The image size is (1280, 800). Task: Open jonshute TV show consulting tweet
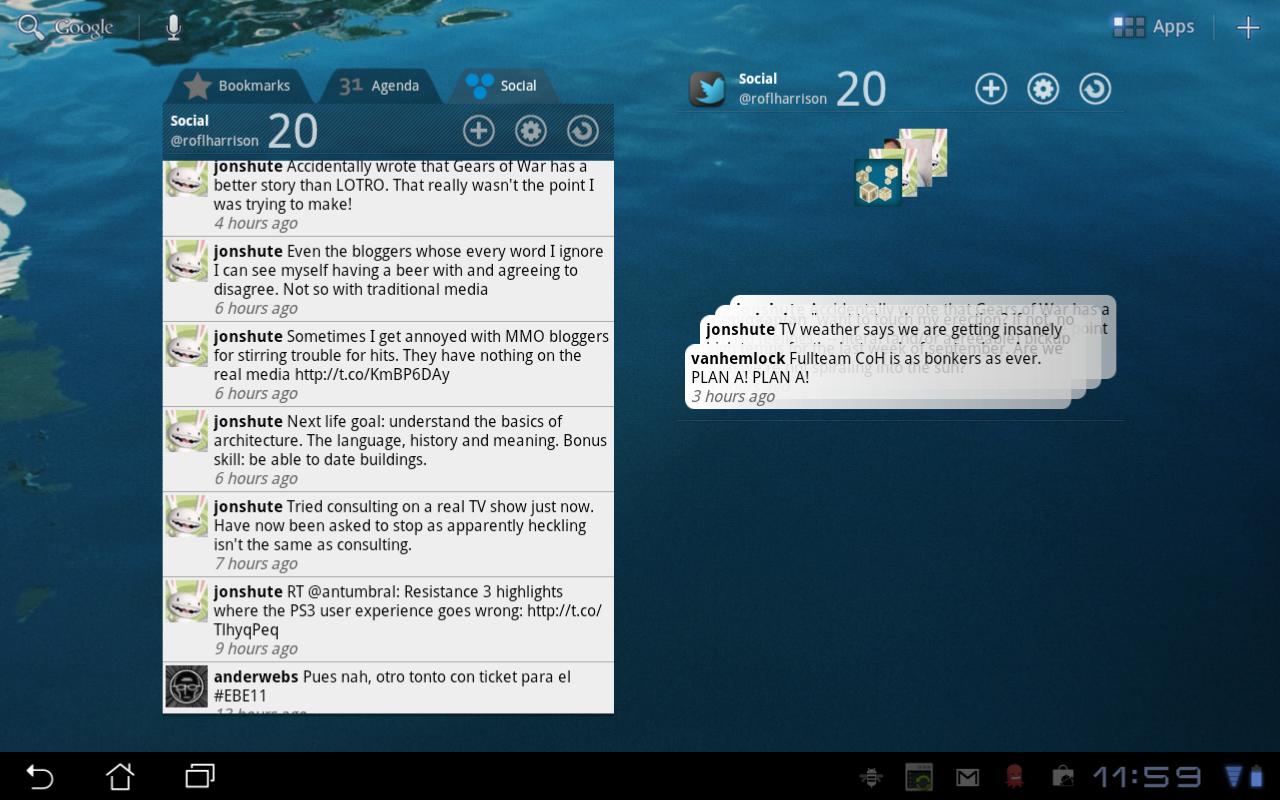(388, 534)
